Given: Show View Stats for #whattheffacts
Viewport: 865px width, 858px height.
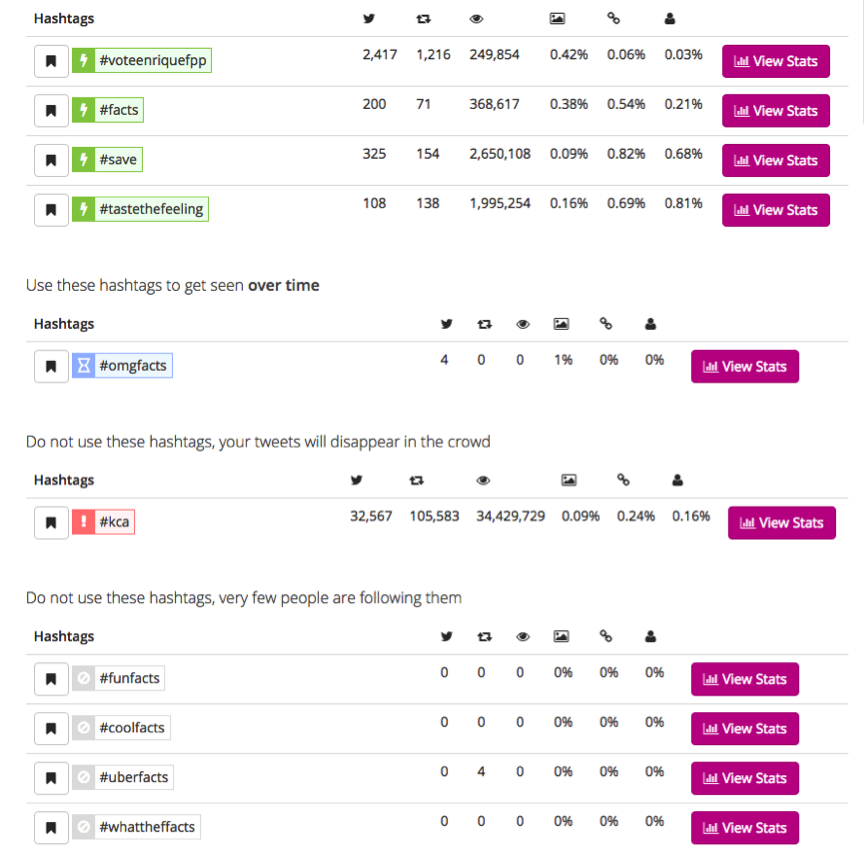Looking at the screenshot, I should pos(745,827).
